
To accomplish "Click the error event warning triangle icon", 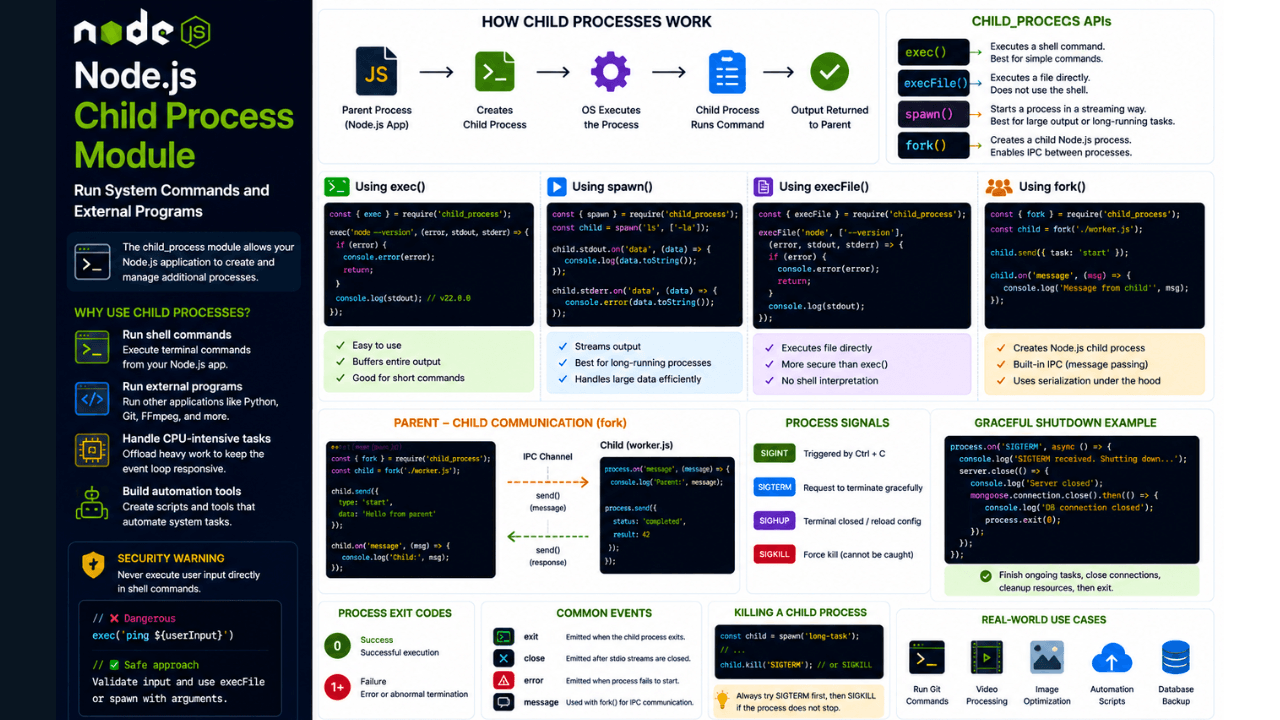I will point(504,680).
